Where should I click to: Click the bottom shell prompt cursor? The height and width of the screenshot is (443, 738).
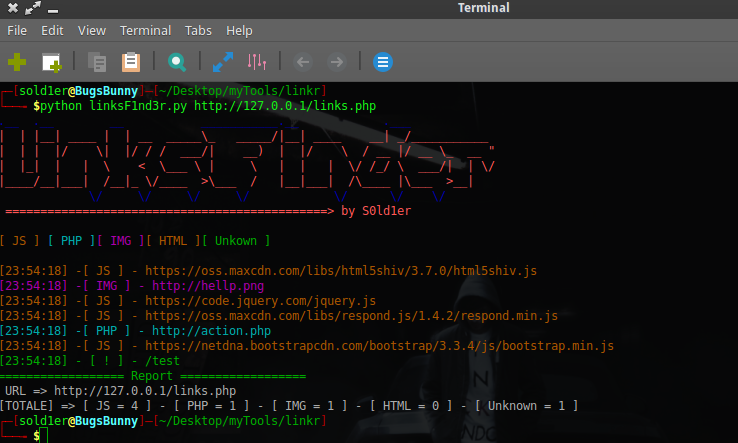coord(44,435)
